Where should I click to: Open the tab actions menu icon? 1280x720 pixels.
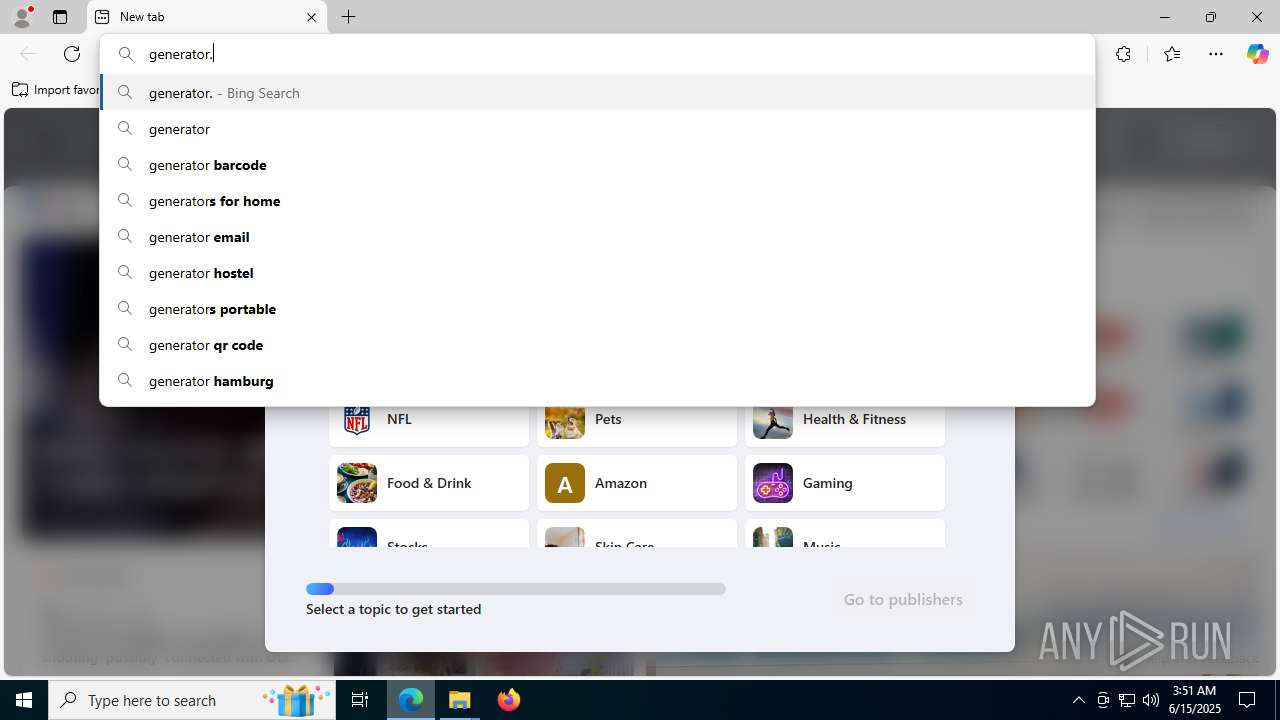click(60, 17)
